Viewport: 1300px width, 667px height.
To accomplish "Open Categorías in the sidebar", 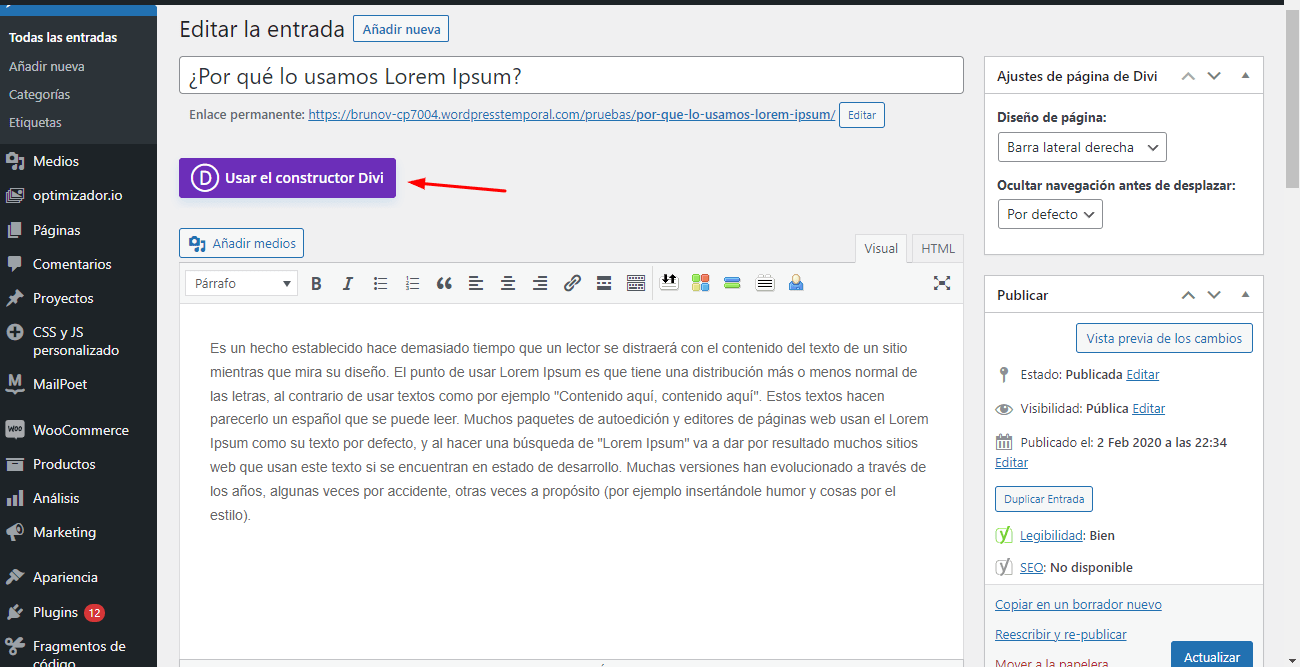I will (x=39, y=94).
